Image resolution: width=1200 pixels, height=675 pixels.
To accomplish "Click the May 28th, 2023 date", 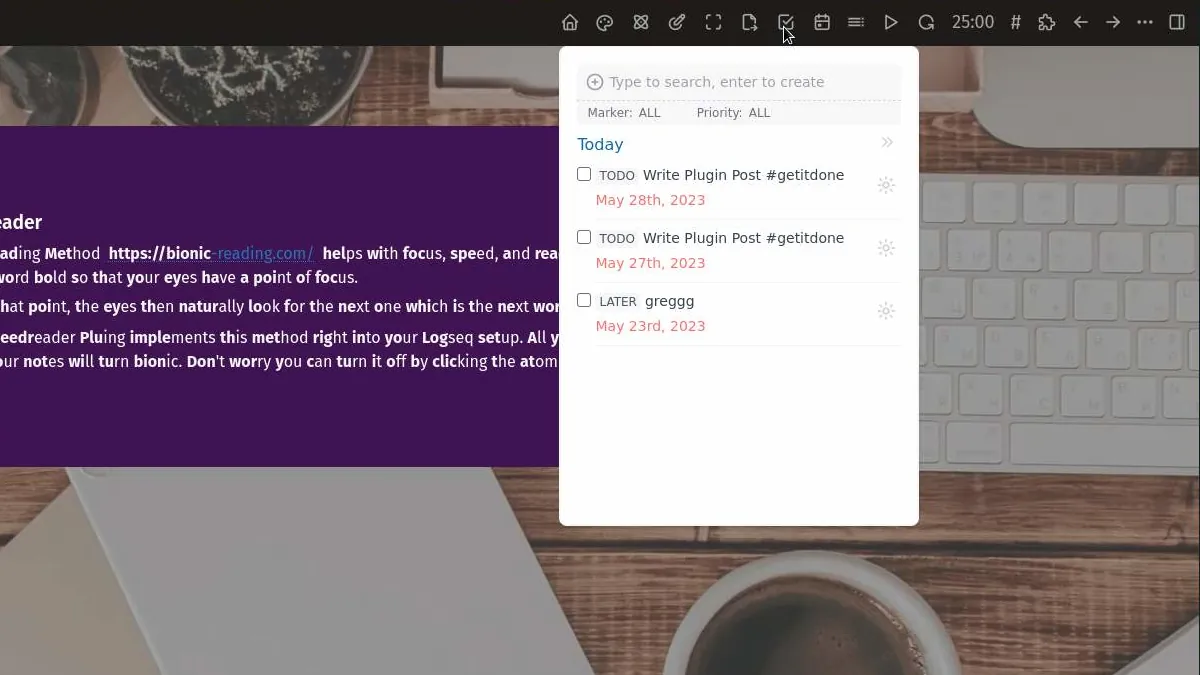I will tap(650, 200).
